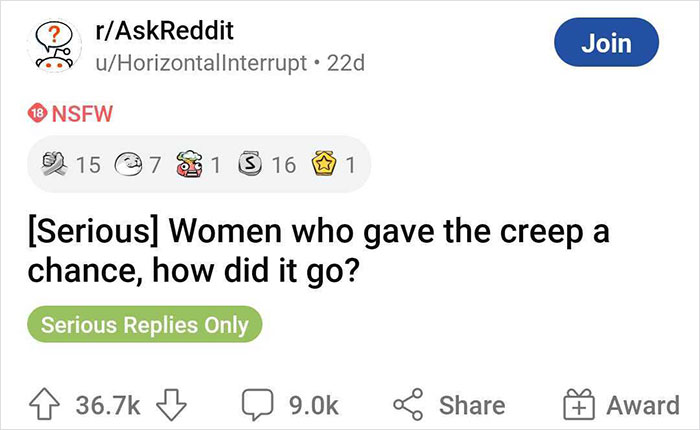Join the r/AskReddit community
This screenshot has height=430, width=700.
(x=605, y=43)
